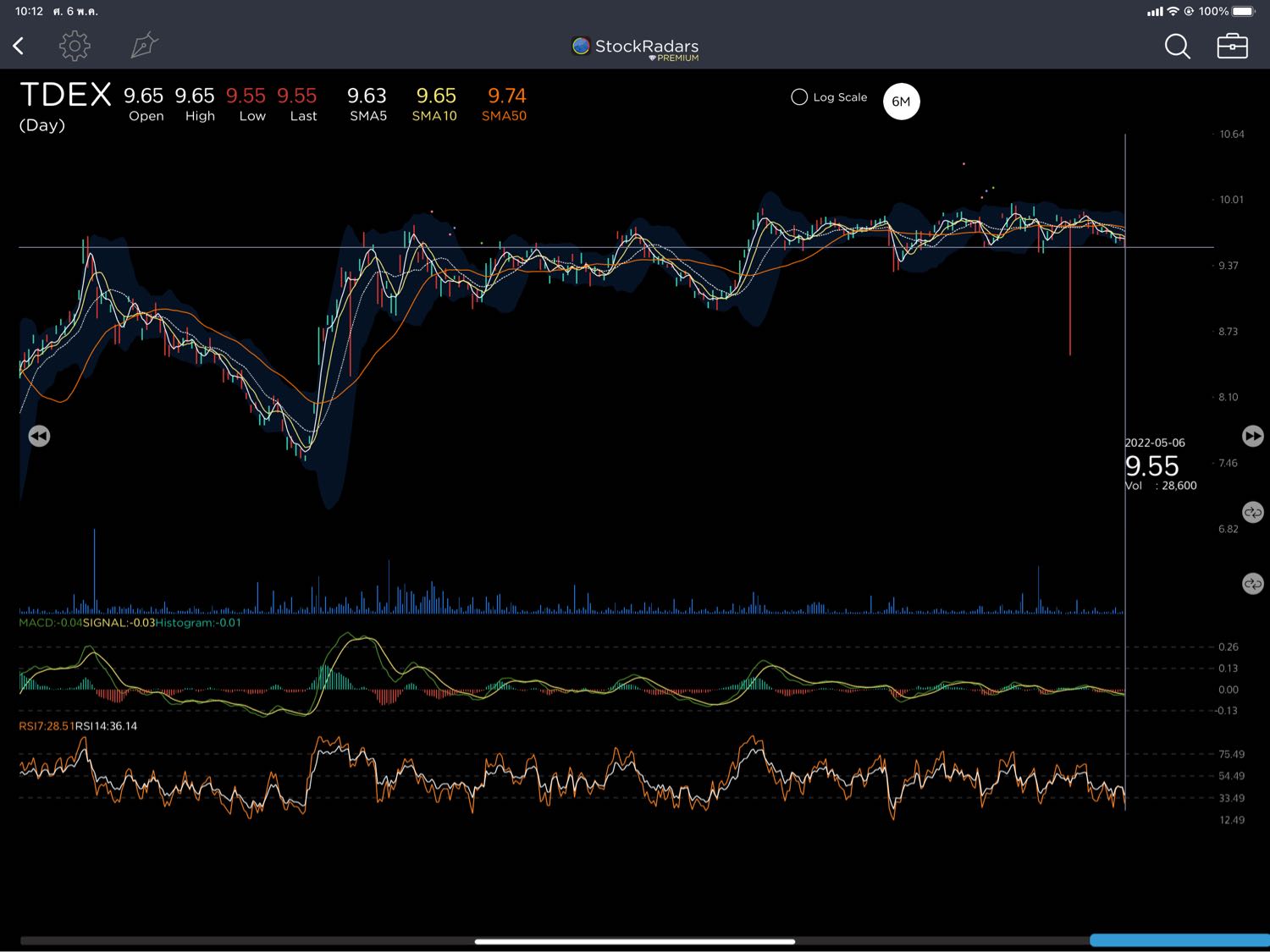
Task: Tap the rewind arrows on chart left
Action: click(39, 436)
